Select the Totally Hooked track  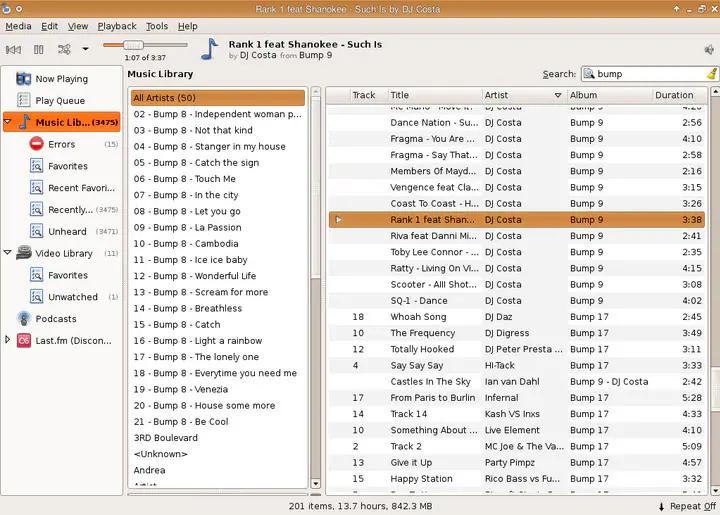click(x=517, y=349)
